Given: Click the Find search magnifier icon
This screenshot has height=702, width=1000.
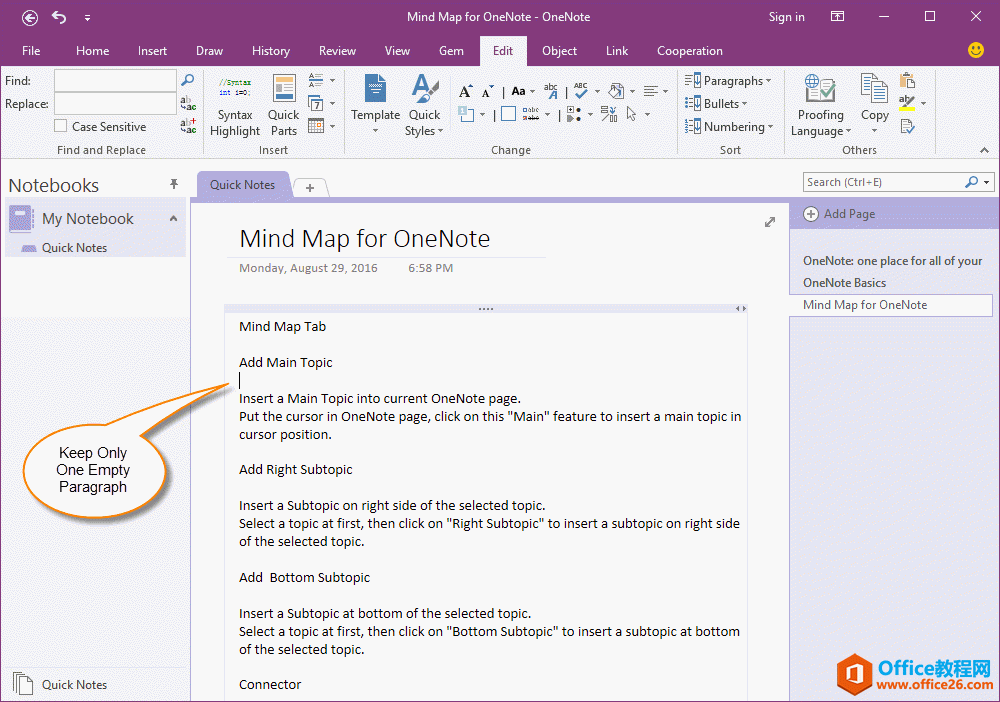Looking at the screenshot, I should tap(187, 80).
